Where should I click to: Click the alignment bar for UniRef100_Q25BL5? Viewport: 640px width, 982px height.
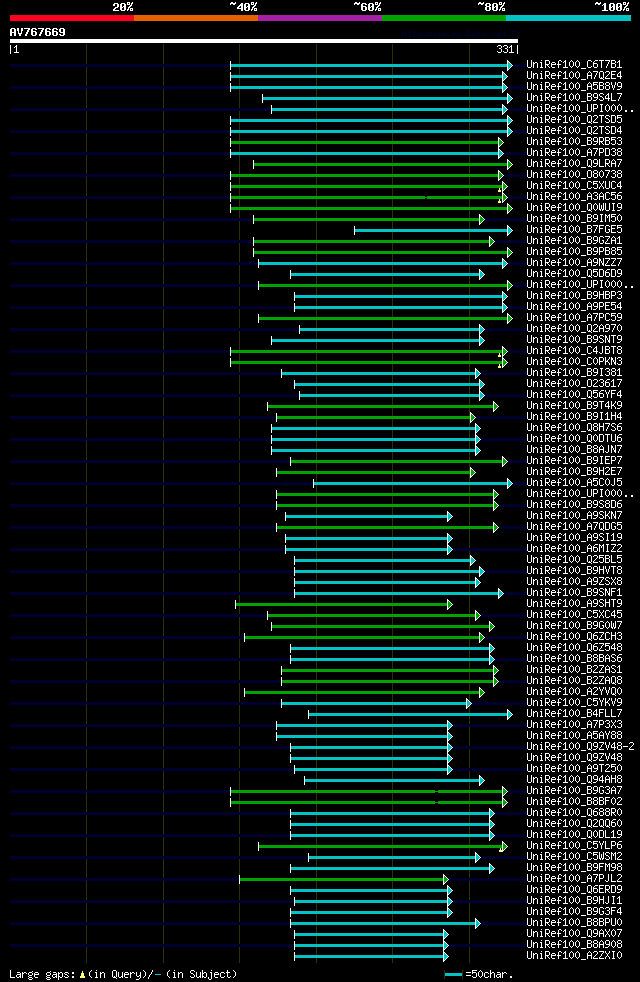pos(385,561)
